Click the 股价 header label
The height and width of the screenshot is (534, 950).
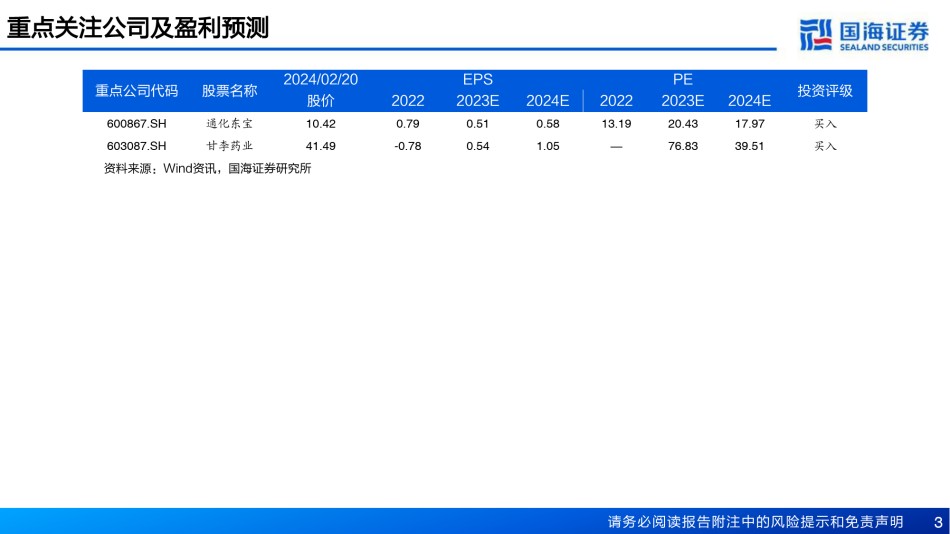pos(321,101)
